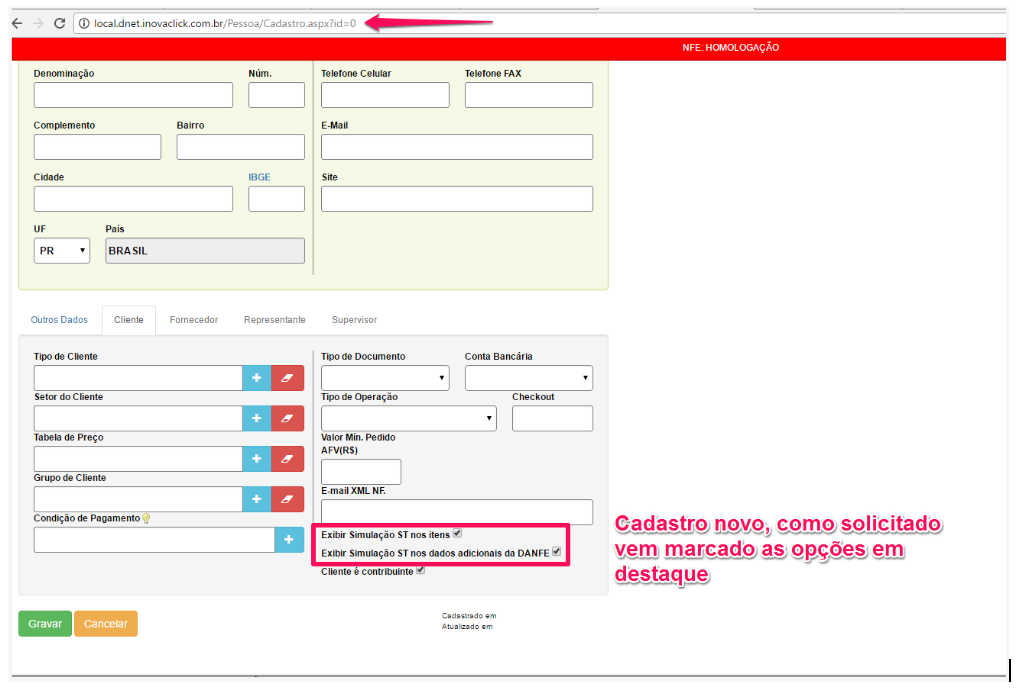Click plus icon beside Condição de Pagamento
This screenshot has height=692, width=1024.
point(288,540)
